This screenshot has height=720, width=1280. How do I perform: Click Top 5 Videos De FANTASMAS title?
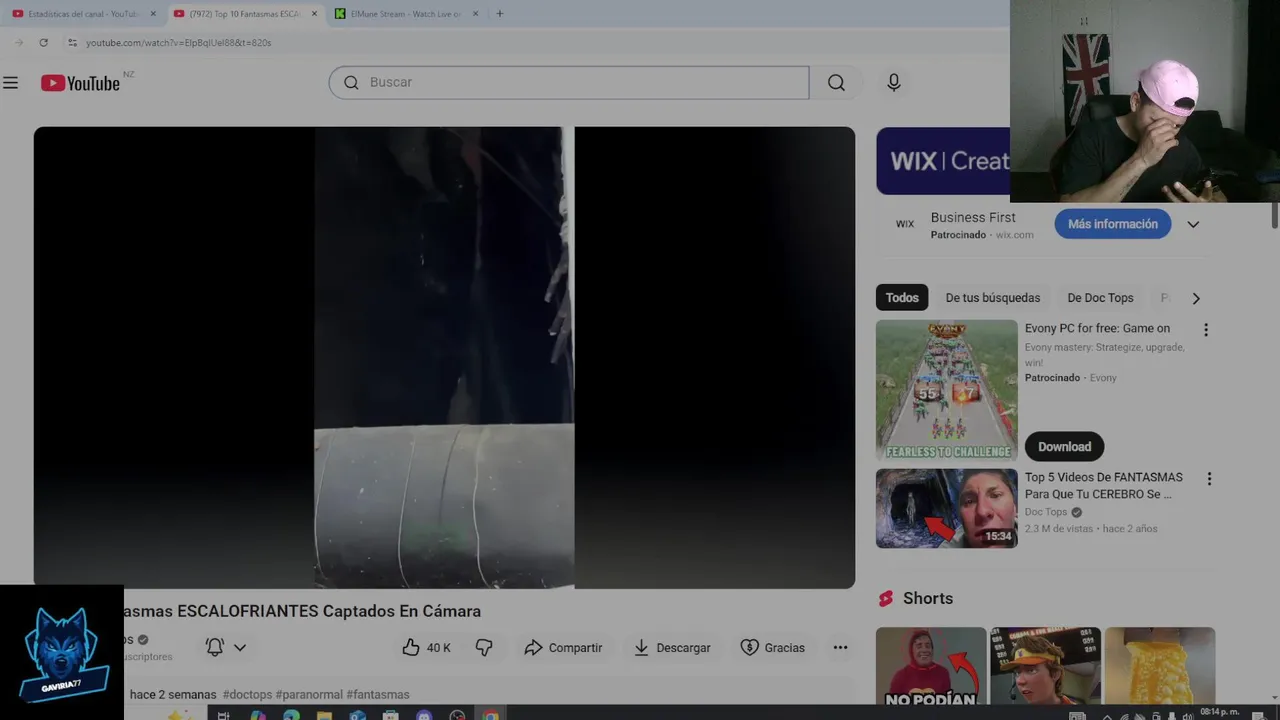(x=1104, y=485)
